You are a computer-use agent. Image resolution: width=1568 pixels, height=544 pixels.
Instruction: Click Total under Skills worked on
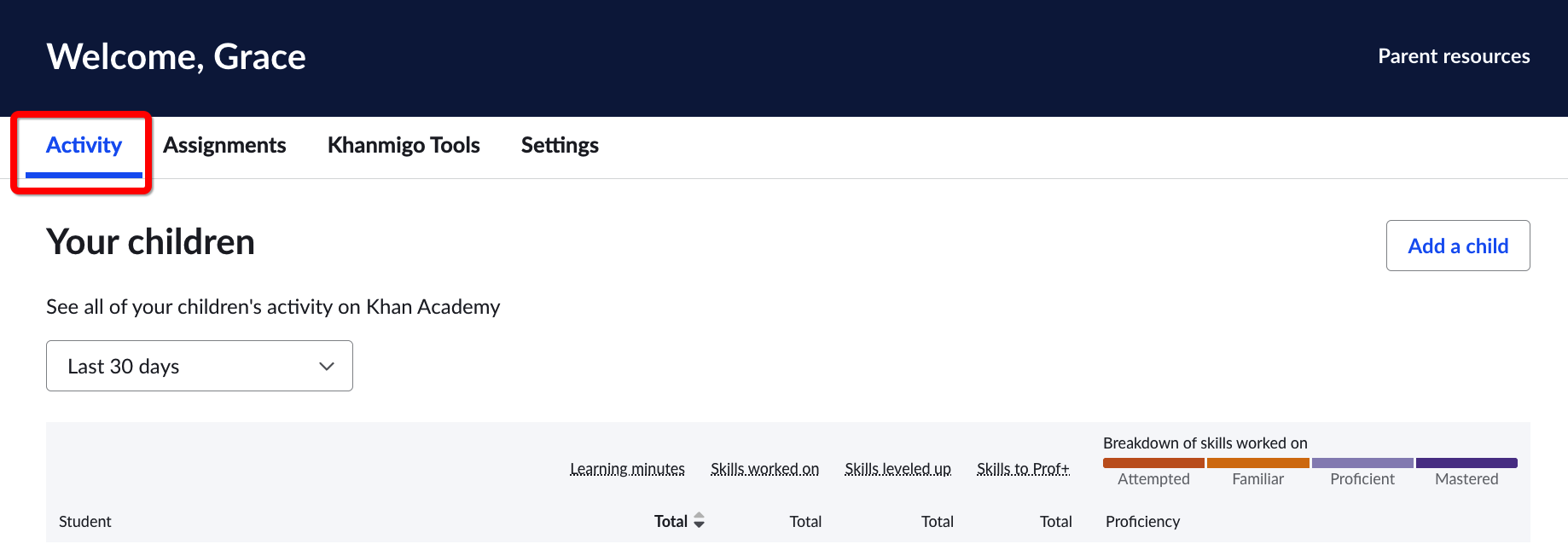(x=805, y=522)
